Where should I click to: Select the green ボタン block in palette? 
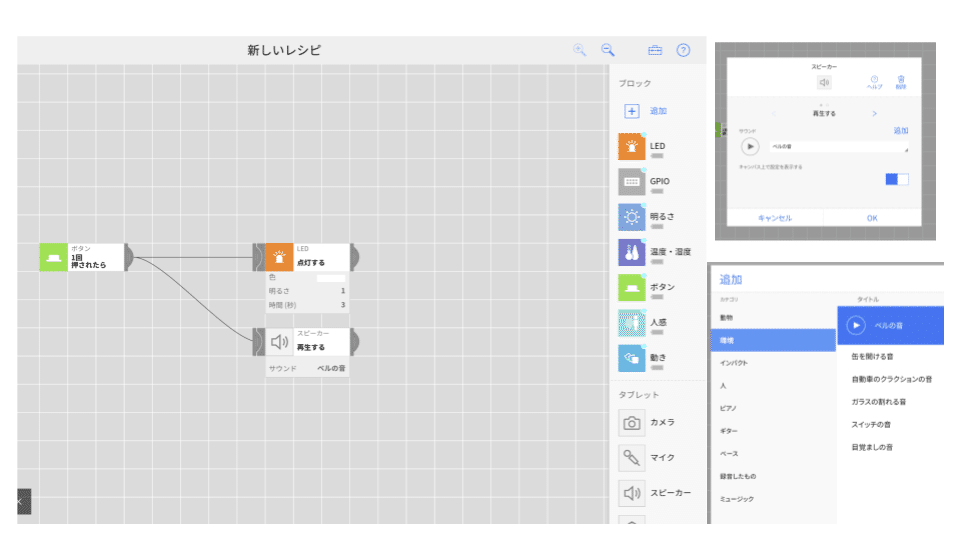pos(632,287)
